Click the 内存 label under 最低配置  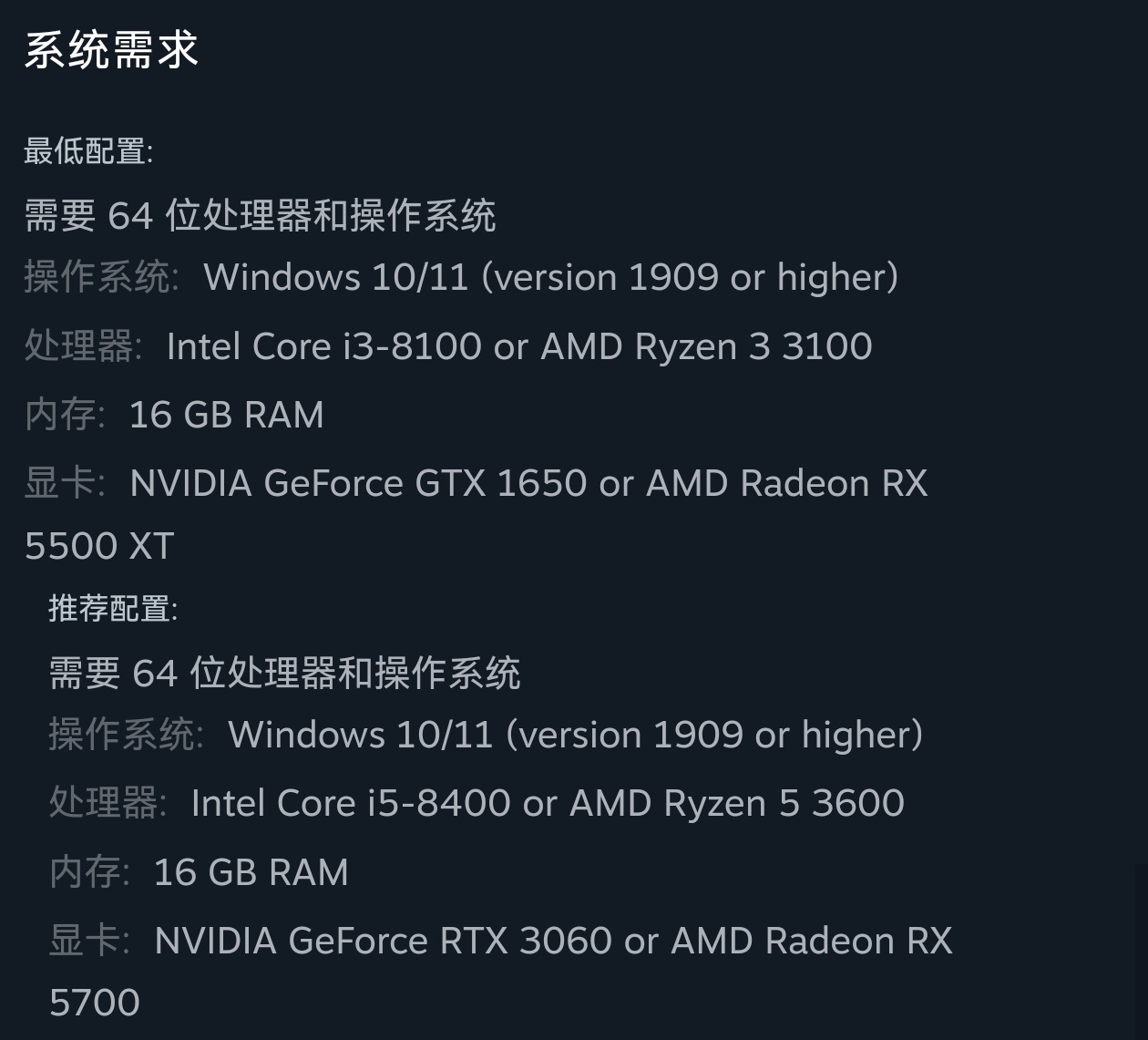click(x=61, y=415)
